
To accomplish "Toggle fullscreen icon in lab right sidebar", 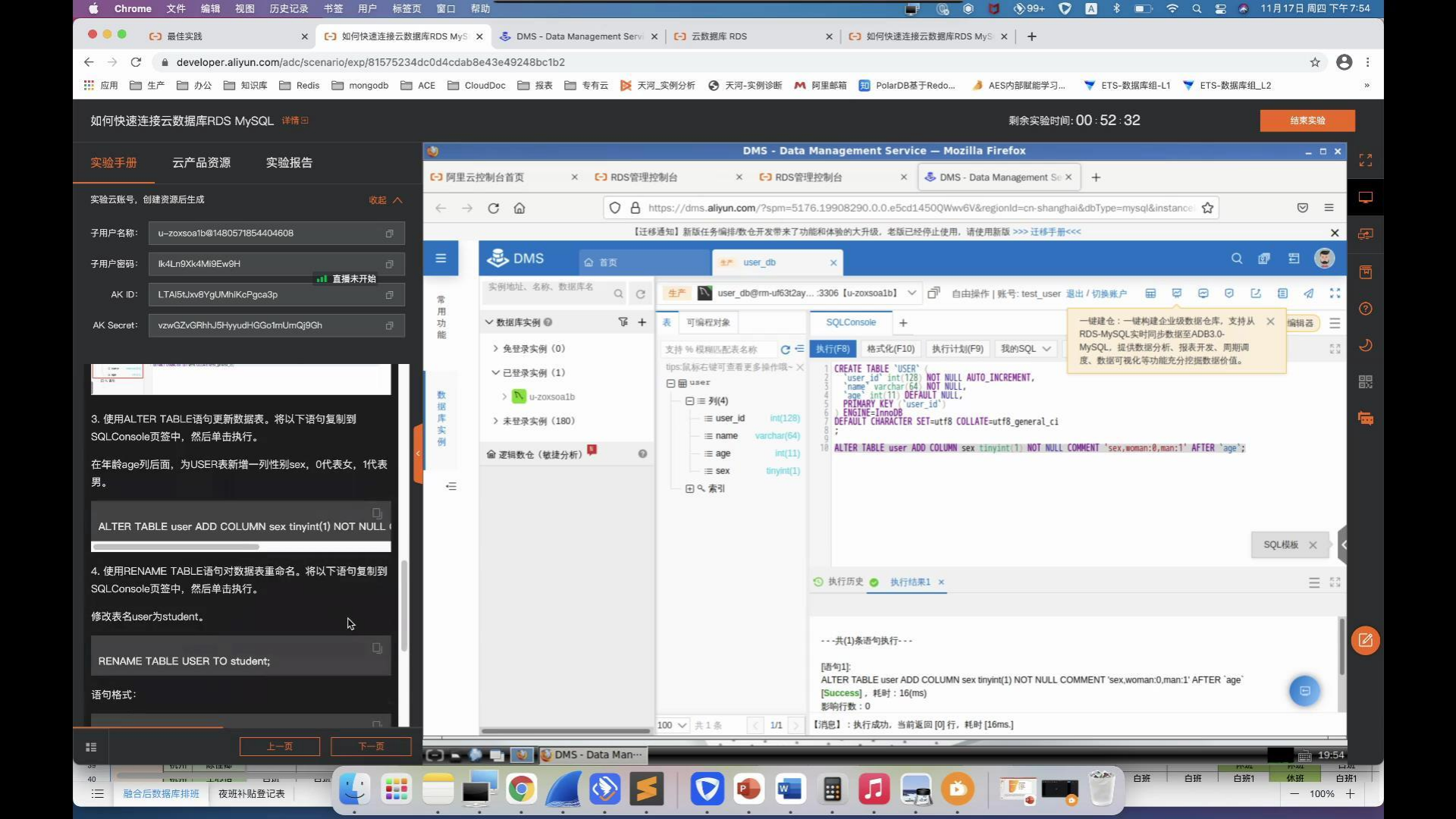I will (x=1366, y=160).
